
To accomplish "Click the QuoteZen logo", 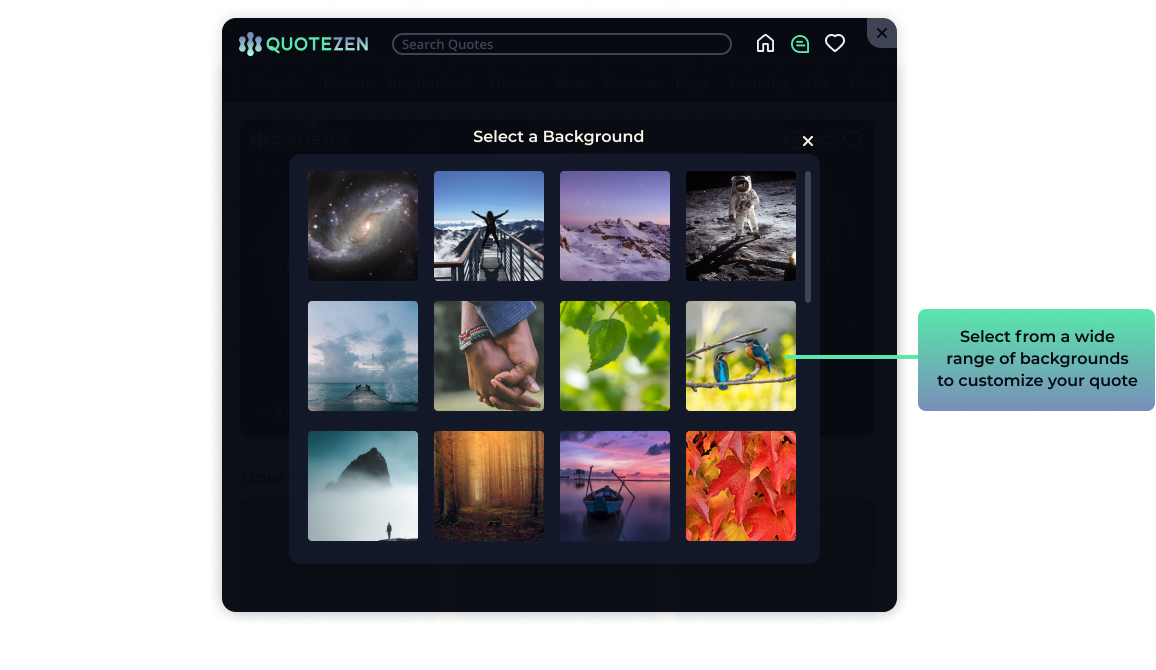I will [303, 44].
